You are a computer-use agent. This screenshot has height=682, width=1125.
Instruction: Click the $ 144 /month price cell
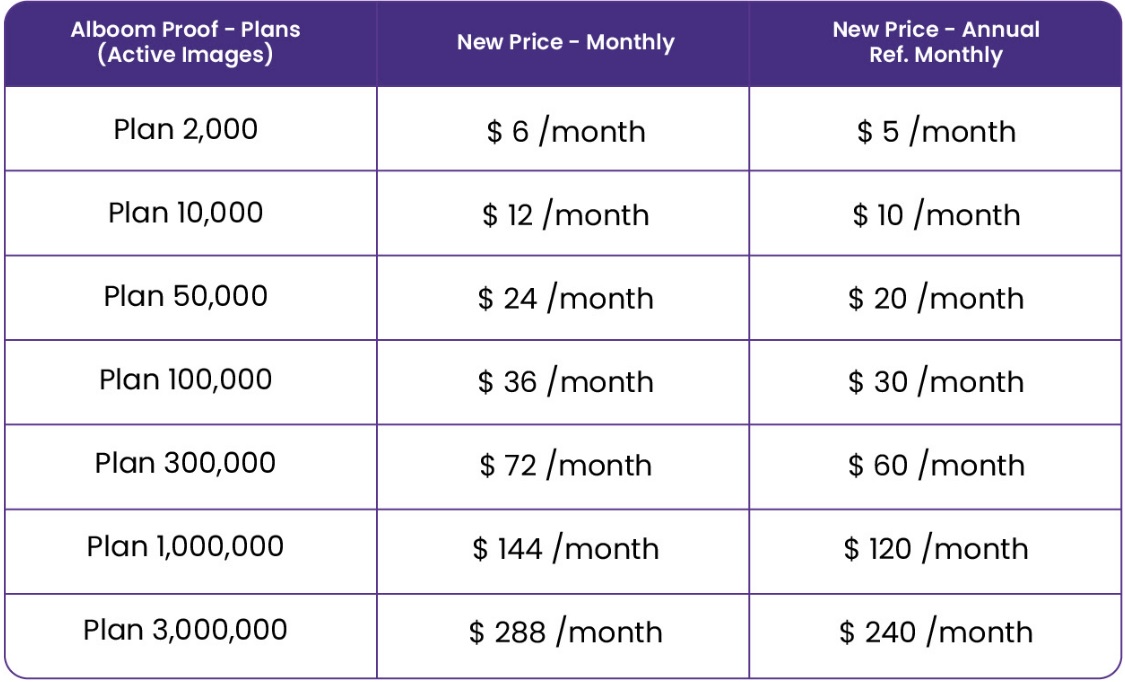click(x=565, y=549)
